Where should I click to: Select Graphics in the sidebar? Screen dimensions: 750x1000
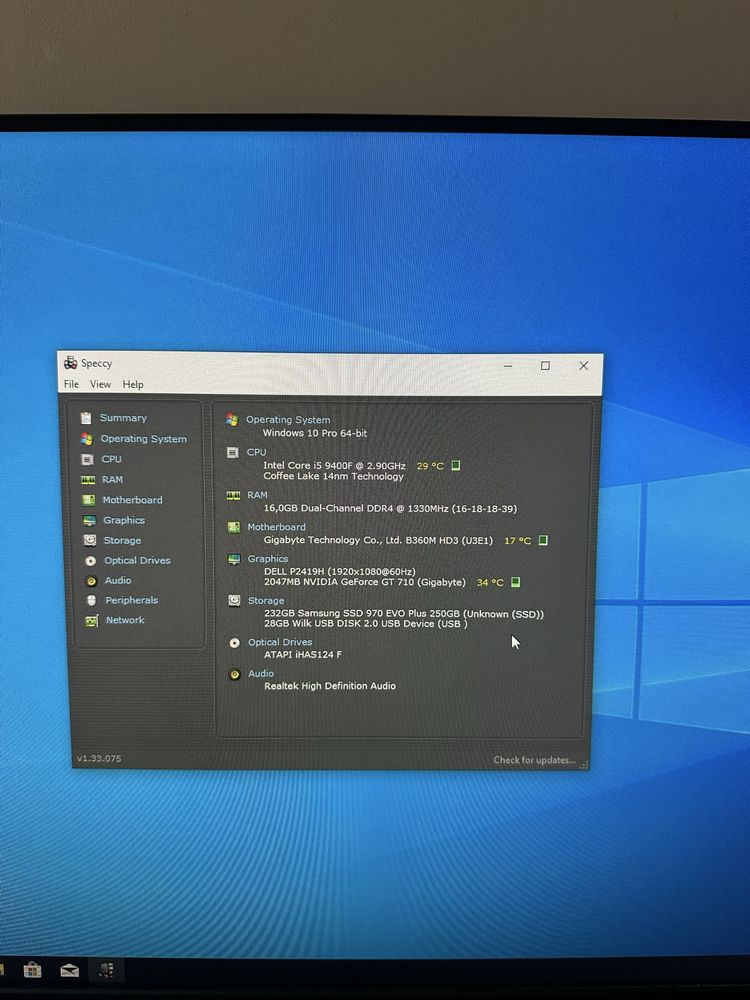[124, 520]
